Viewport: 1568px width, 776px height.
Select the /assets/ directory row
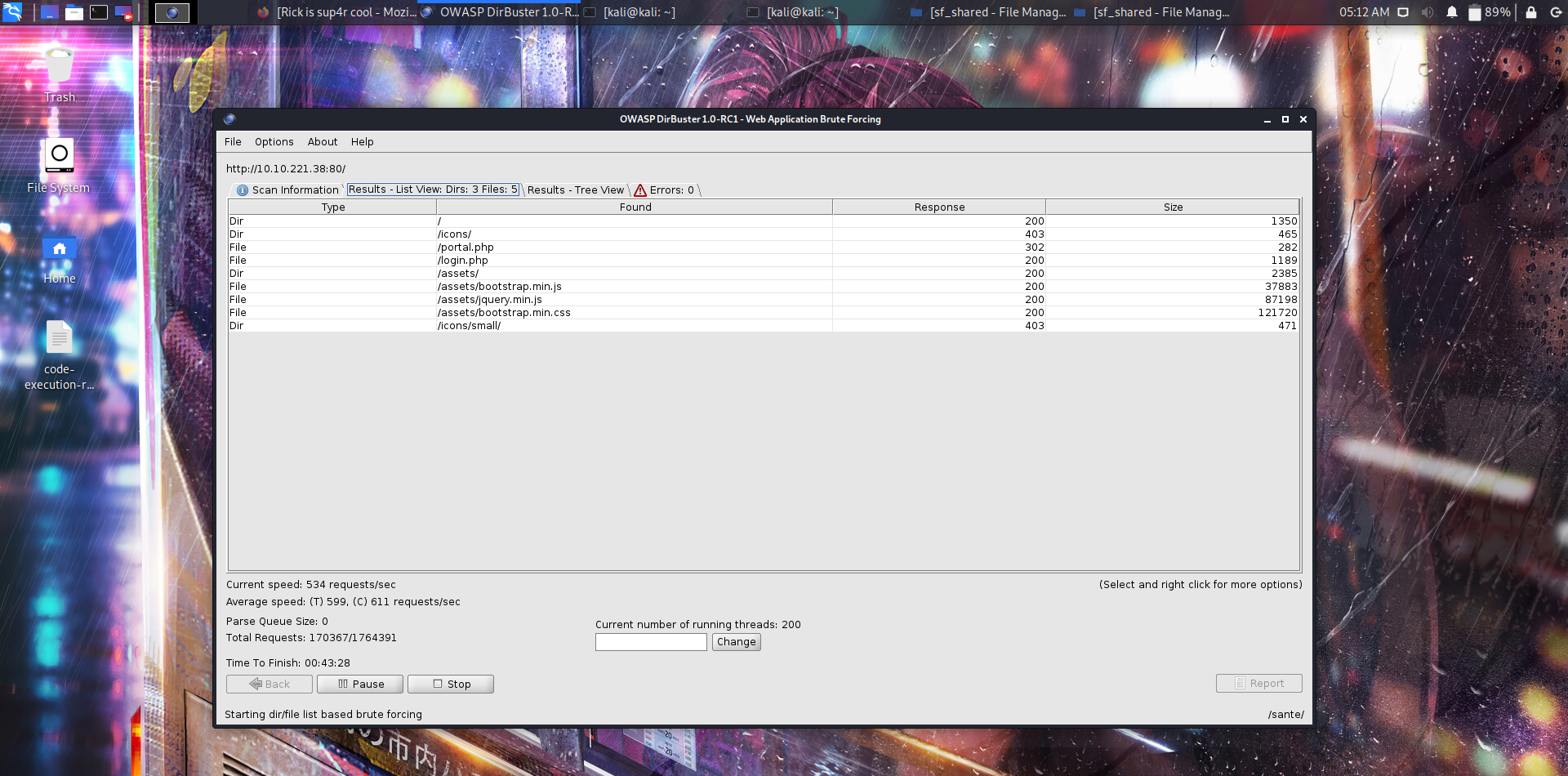[x=764, y=274]
